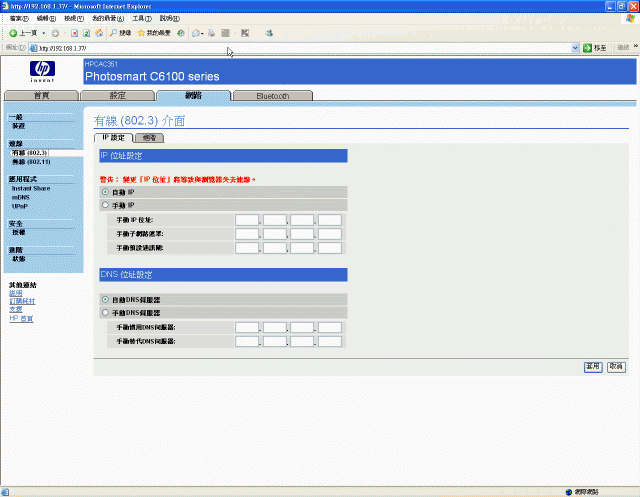
Task: Select the Manual IP (手動 IP) radio button
Action: (x=105, y=205)
